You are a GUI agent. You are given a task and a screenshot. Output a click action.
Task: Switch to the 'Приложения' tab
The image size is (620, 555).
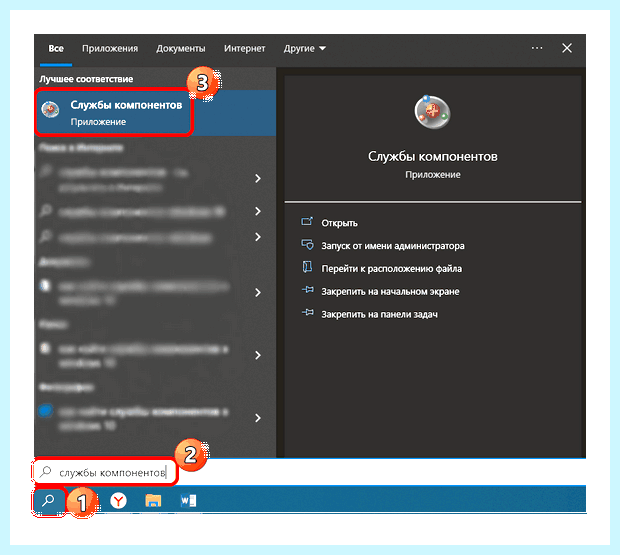point(110,49)
